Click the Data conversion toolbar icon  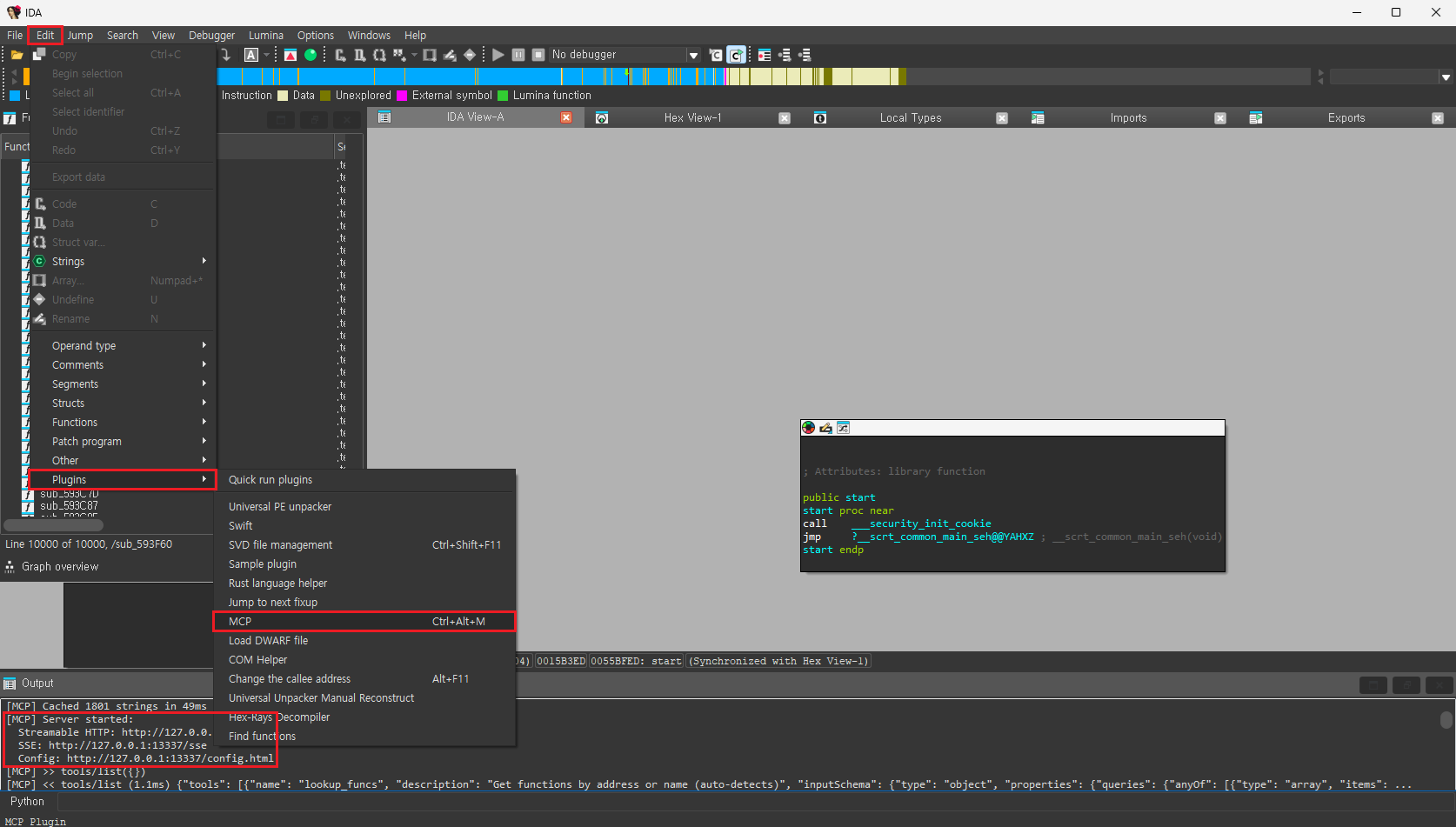point(359,55)
